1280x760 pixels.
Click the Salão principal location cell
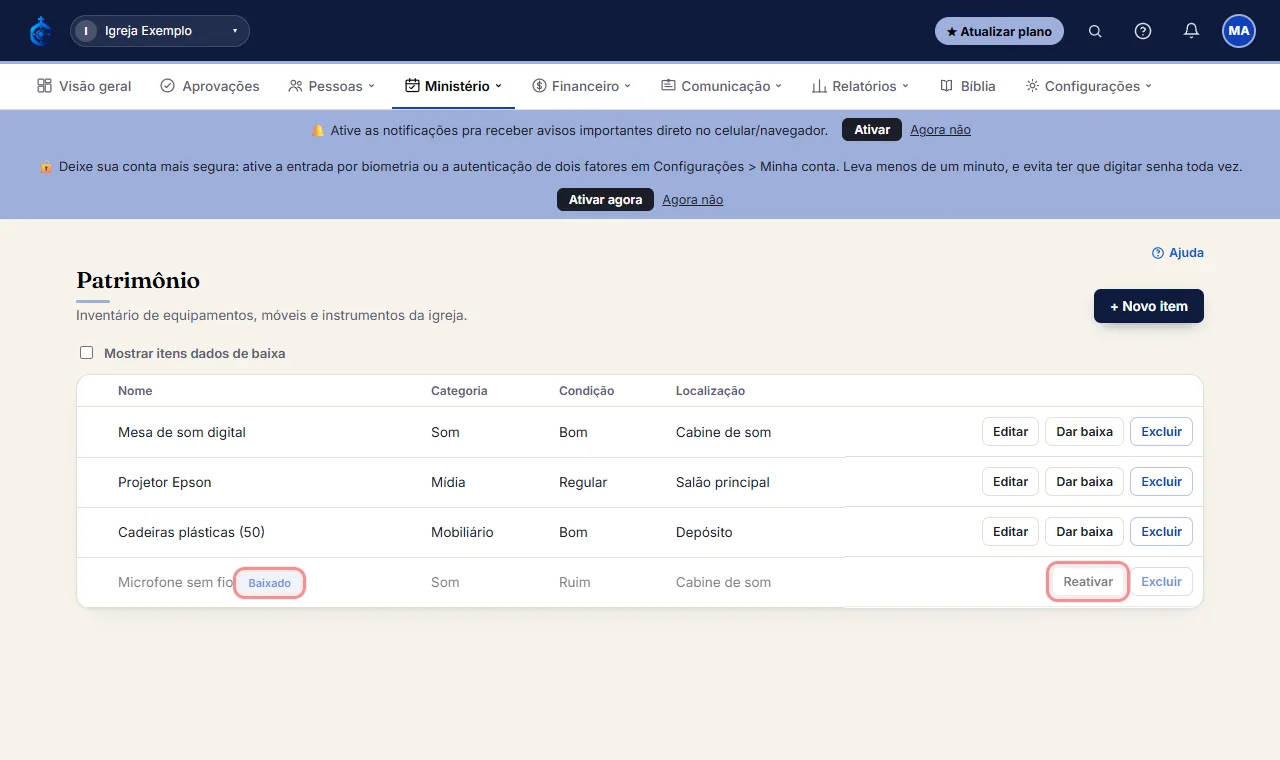point(723,482)
